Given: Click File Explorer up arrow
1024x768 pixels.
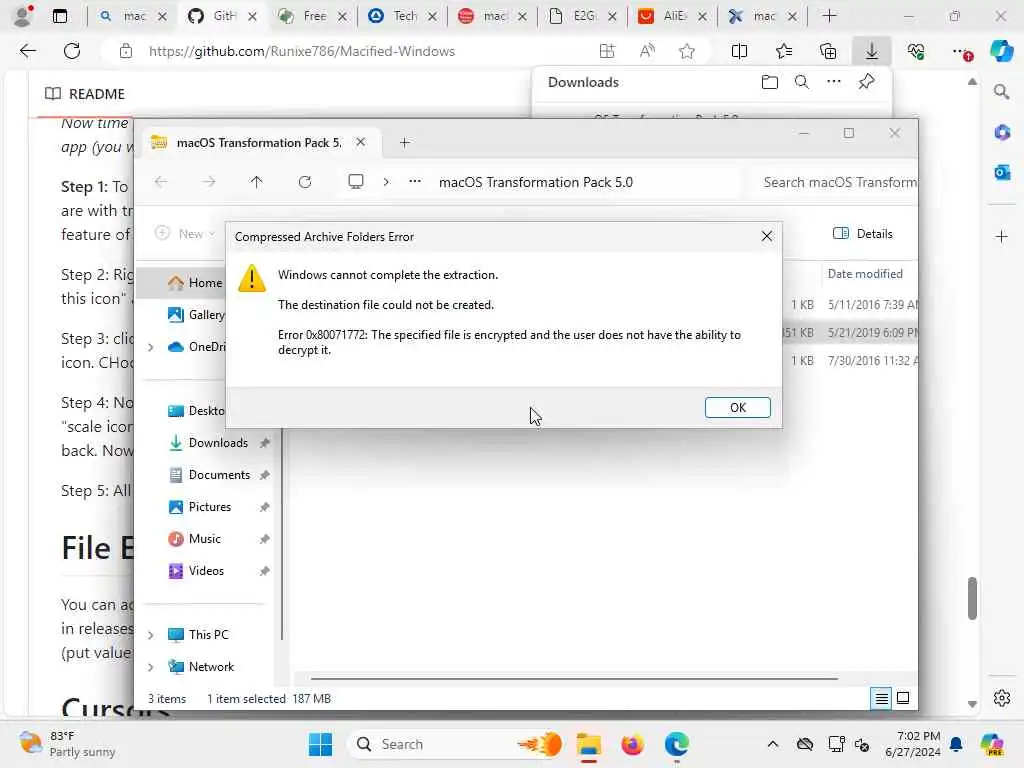Looking at the screenshot, I should point(257,182).
